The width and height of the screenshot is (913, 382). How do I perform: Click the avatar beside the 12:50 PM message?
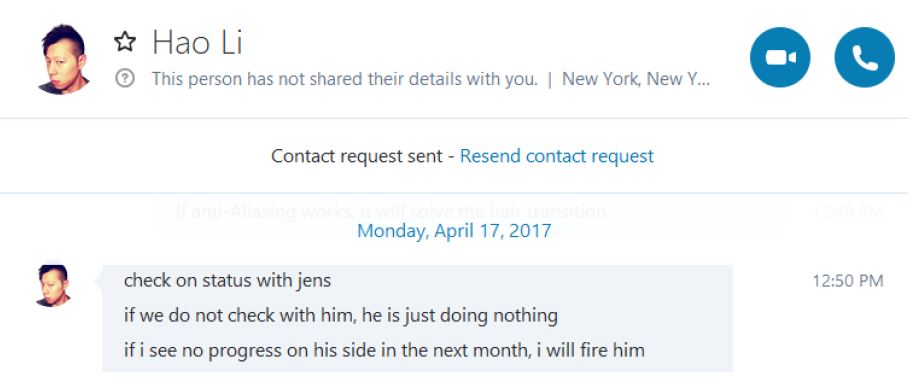click(53, 285)
